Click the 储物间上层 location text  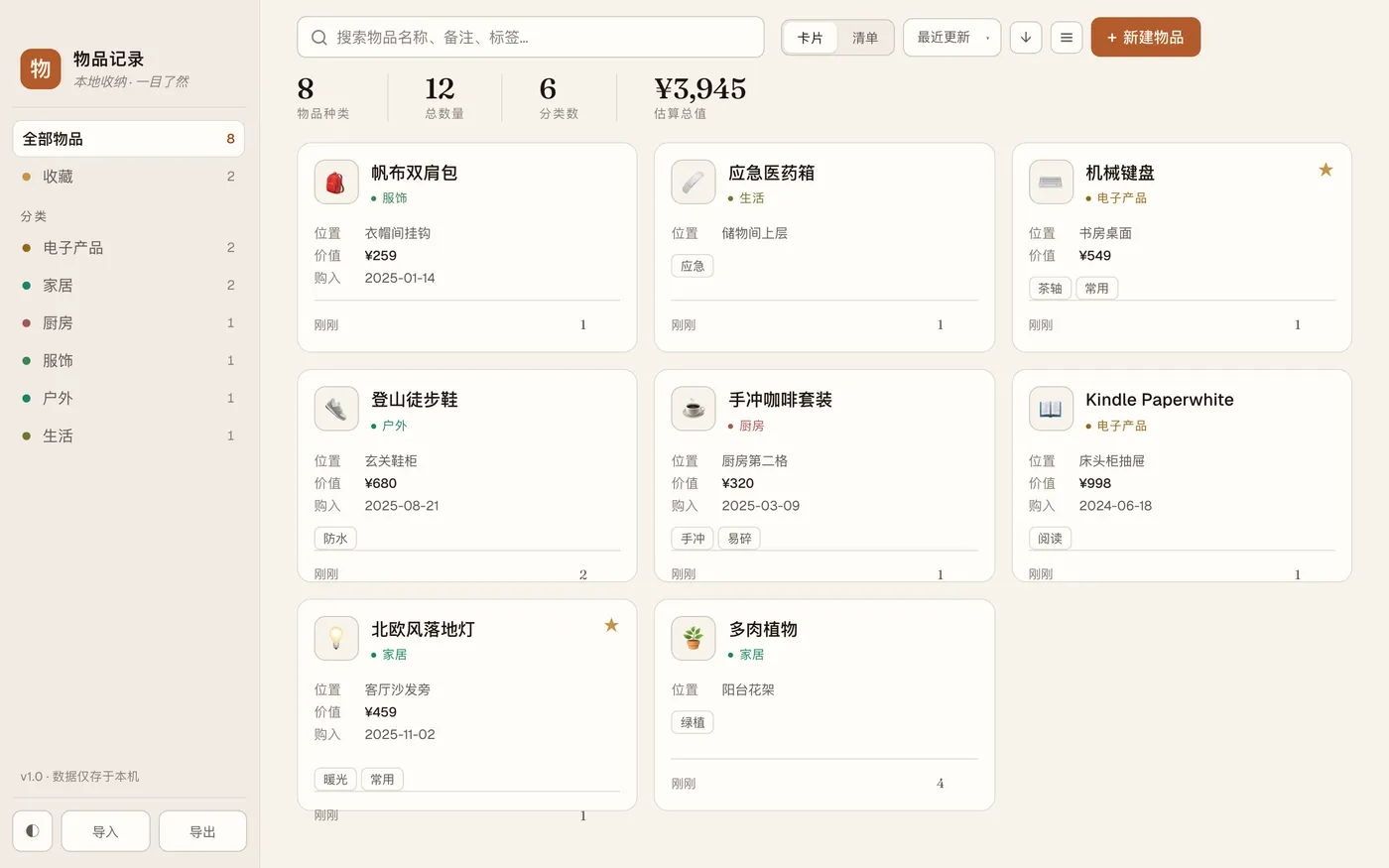click(755, 233)
